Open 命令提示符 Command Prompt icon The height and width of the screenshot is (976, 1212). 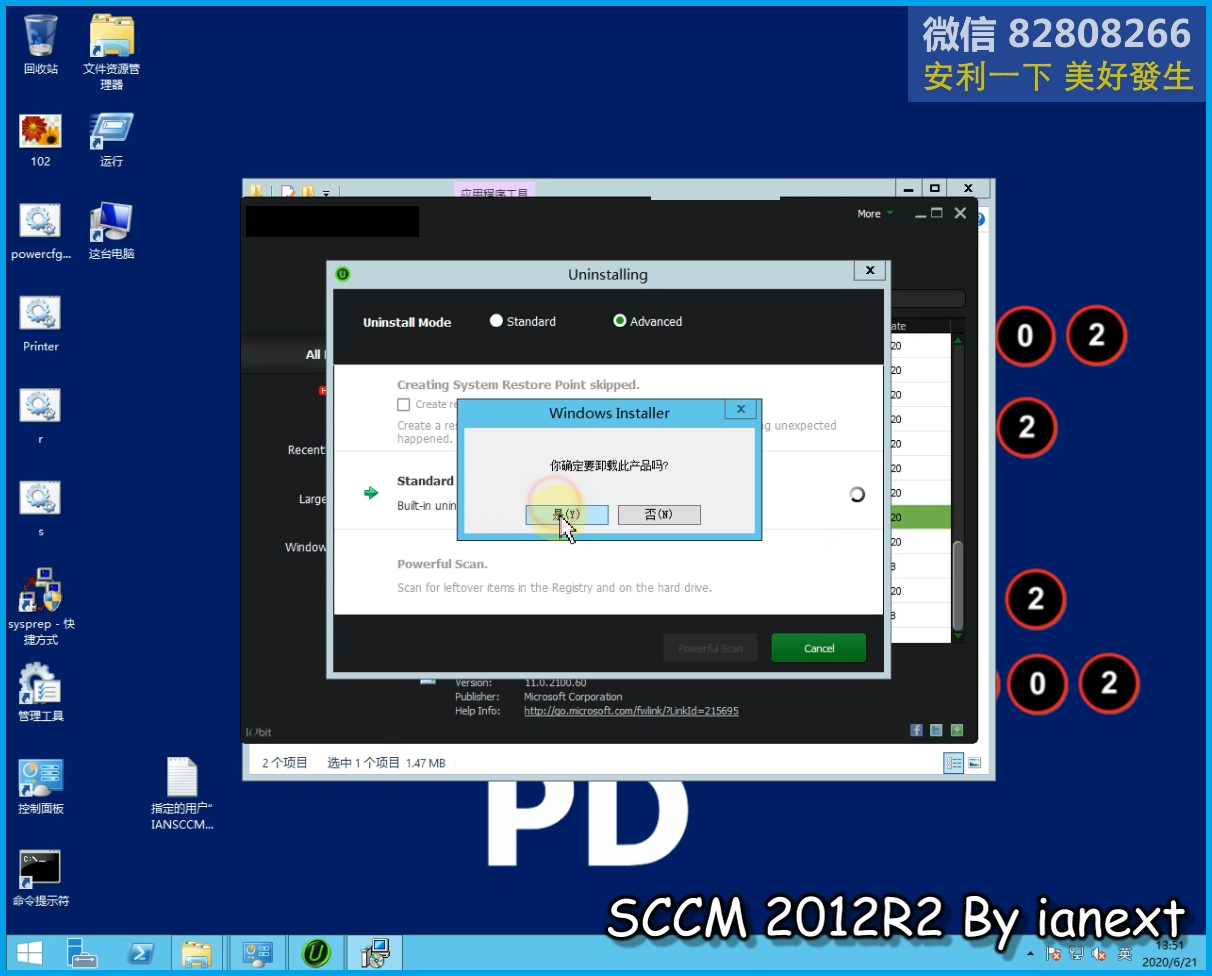pyautogui.click(x=41, y=879)
